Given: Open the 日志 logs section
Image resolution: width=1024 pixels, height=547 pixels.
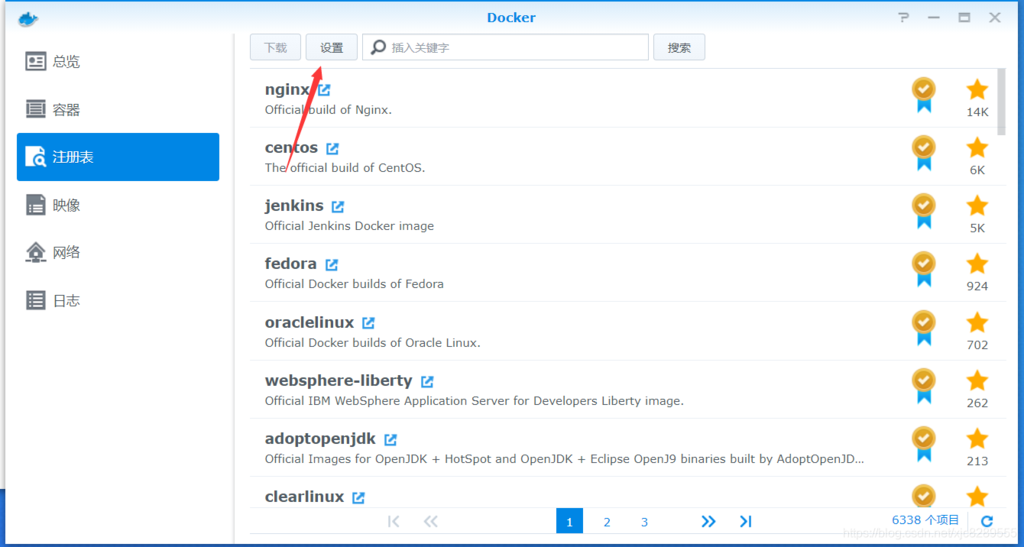Looking at the screenshot, I should 118,300.
